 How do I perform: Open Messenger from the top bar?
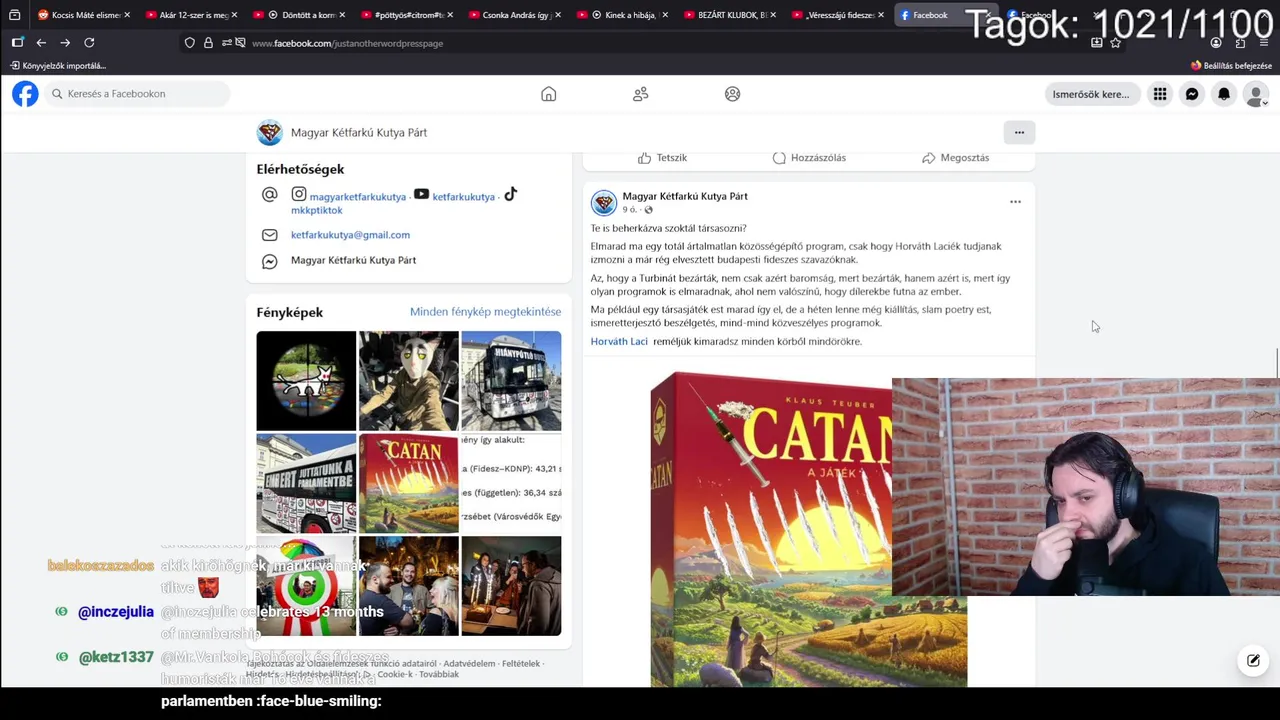1192,94
